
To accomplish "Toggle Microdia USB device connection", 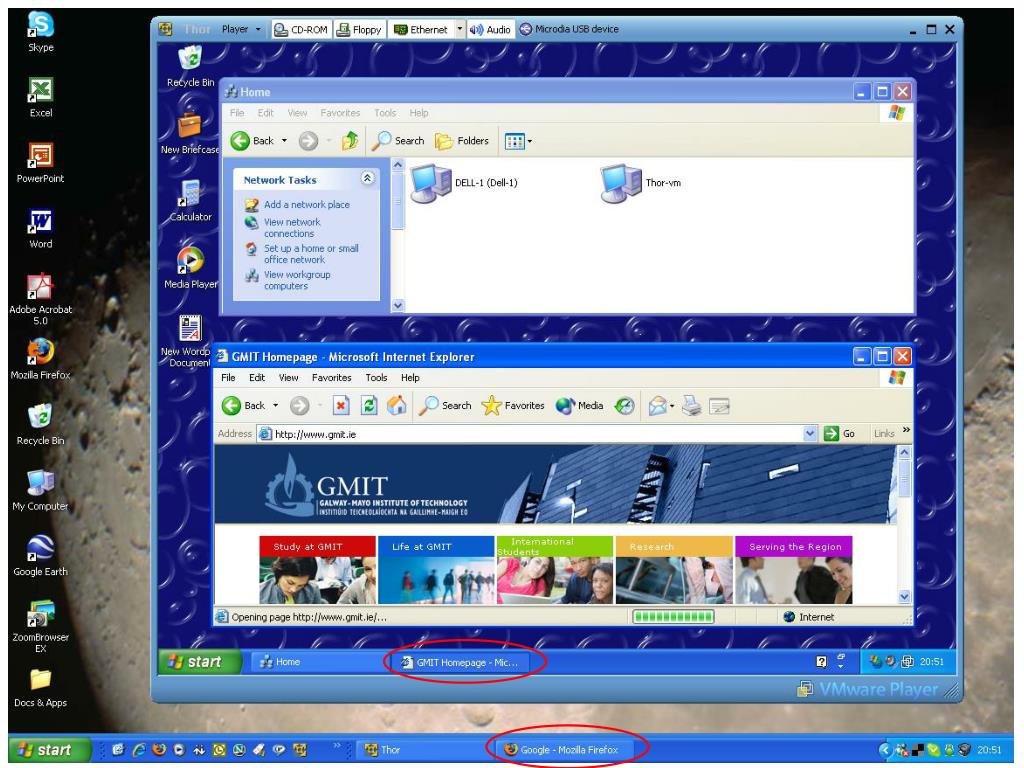I will pos(569,29).
